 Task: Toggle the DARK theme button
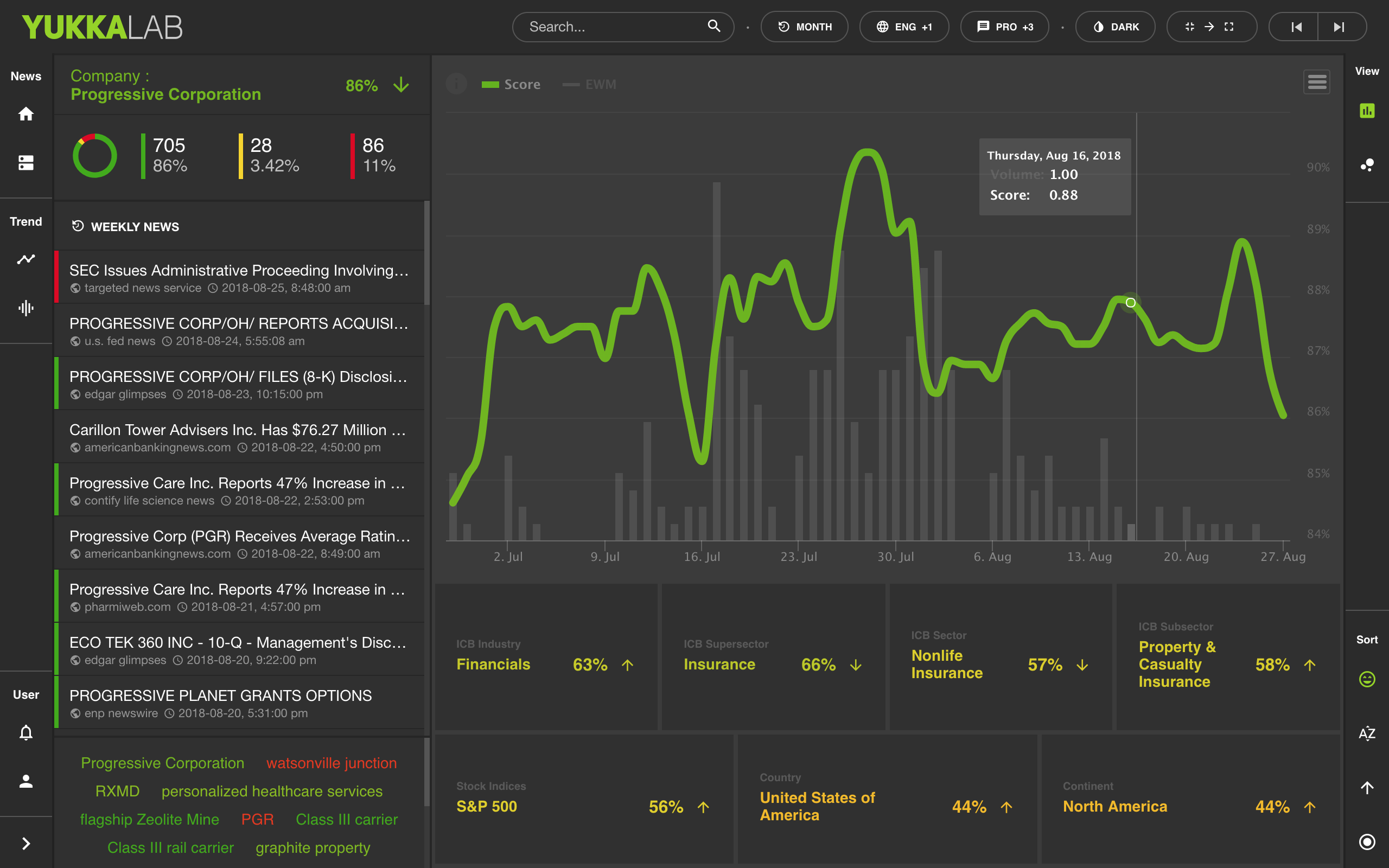point(1115,27)
